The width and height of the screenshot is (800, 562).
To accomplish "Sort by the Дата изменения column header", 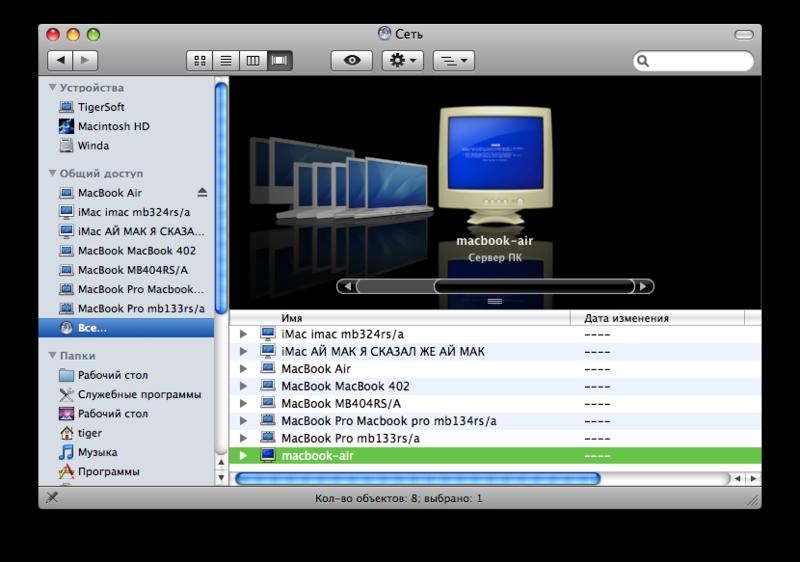I will 626,318.
